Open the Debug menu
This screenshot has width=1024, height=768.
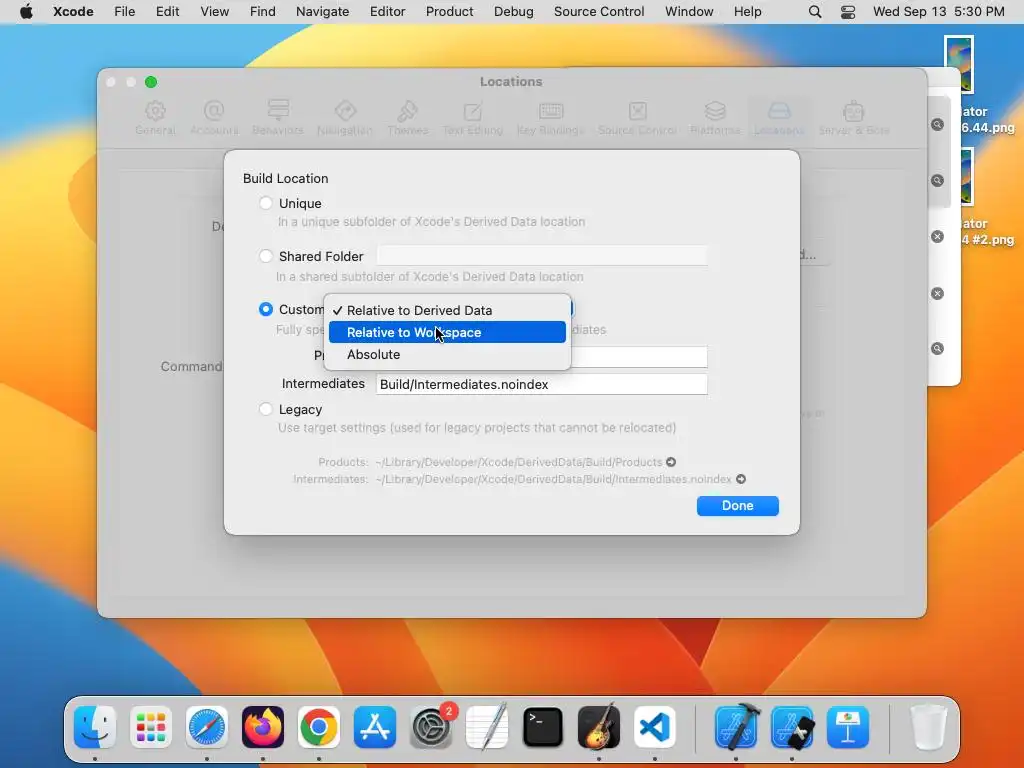pyautogui.click(x=513, y=12)
